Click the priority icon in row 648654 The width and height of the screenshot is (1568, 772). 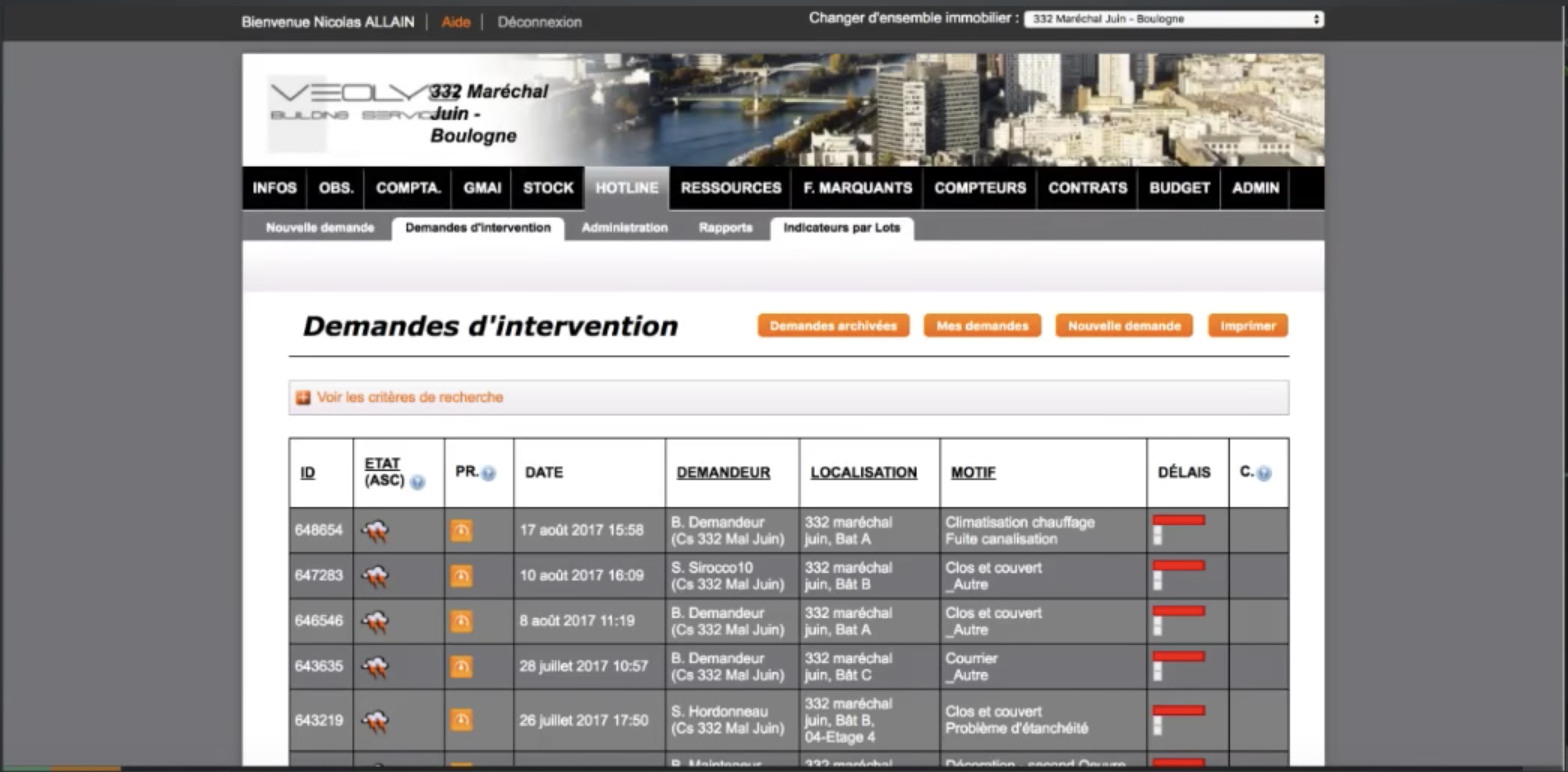click(x=461, y=530)
